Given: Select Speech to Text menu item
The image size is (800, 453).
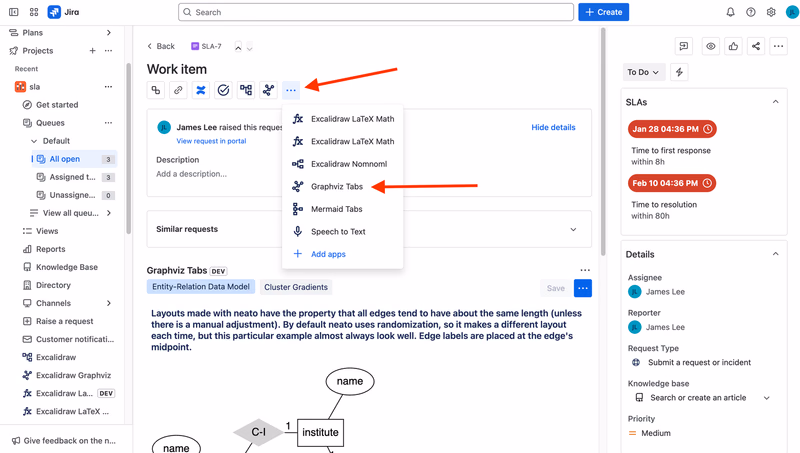Looking at the screenshot, I should coord(342,231).
